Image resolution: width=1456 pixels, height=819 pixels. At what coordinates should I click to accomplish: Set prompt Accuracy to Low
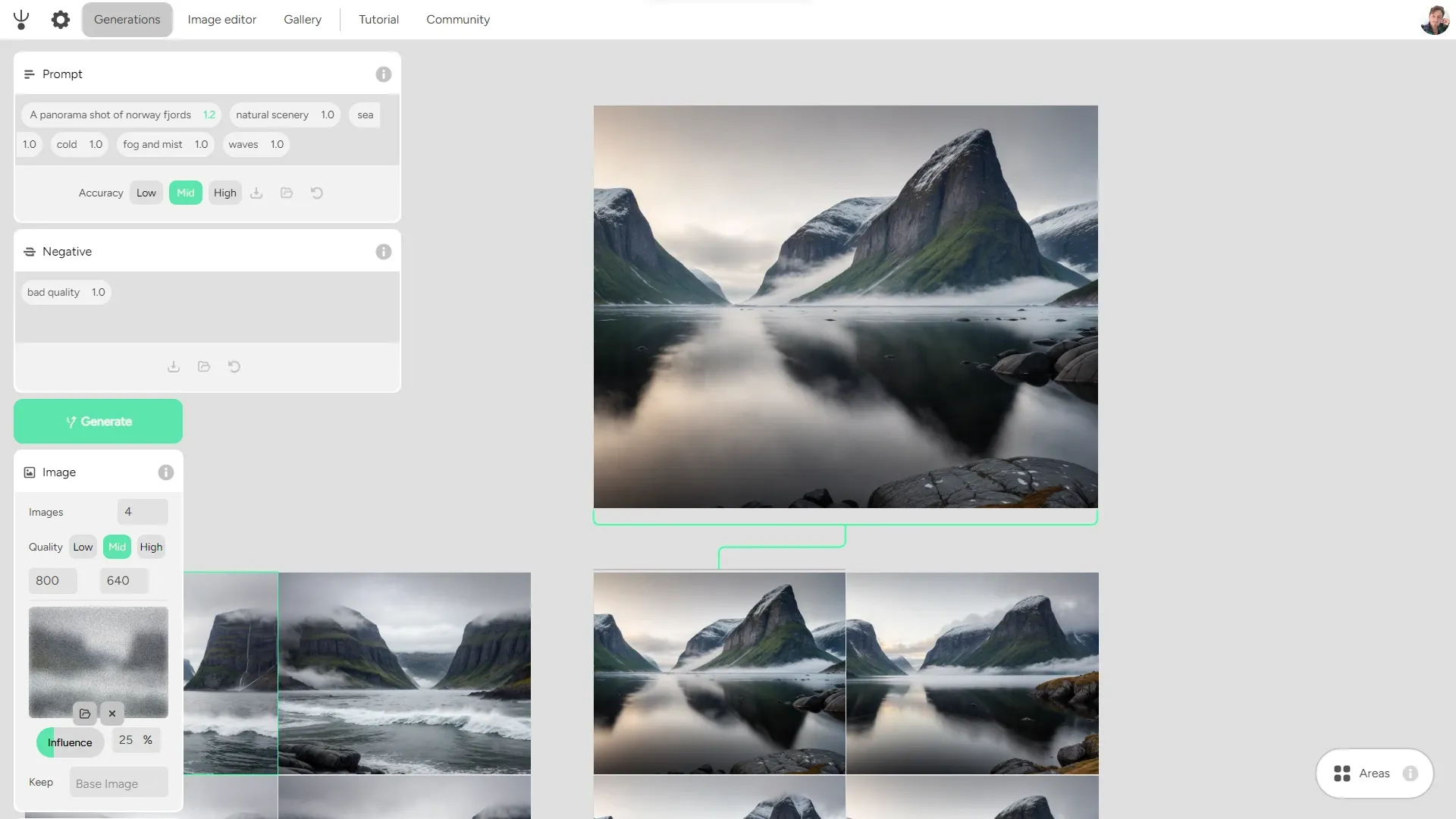146,193
